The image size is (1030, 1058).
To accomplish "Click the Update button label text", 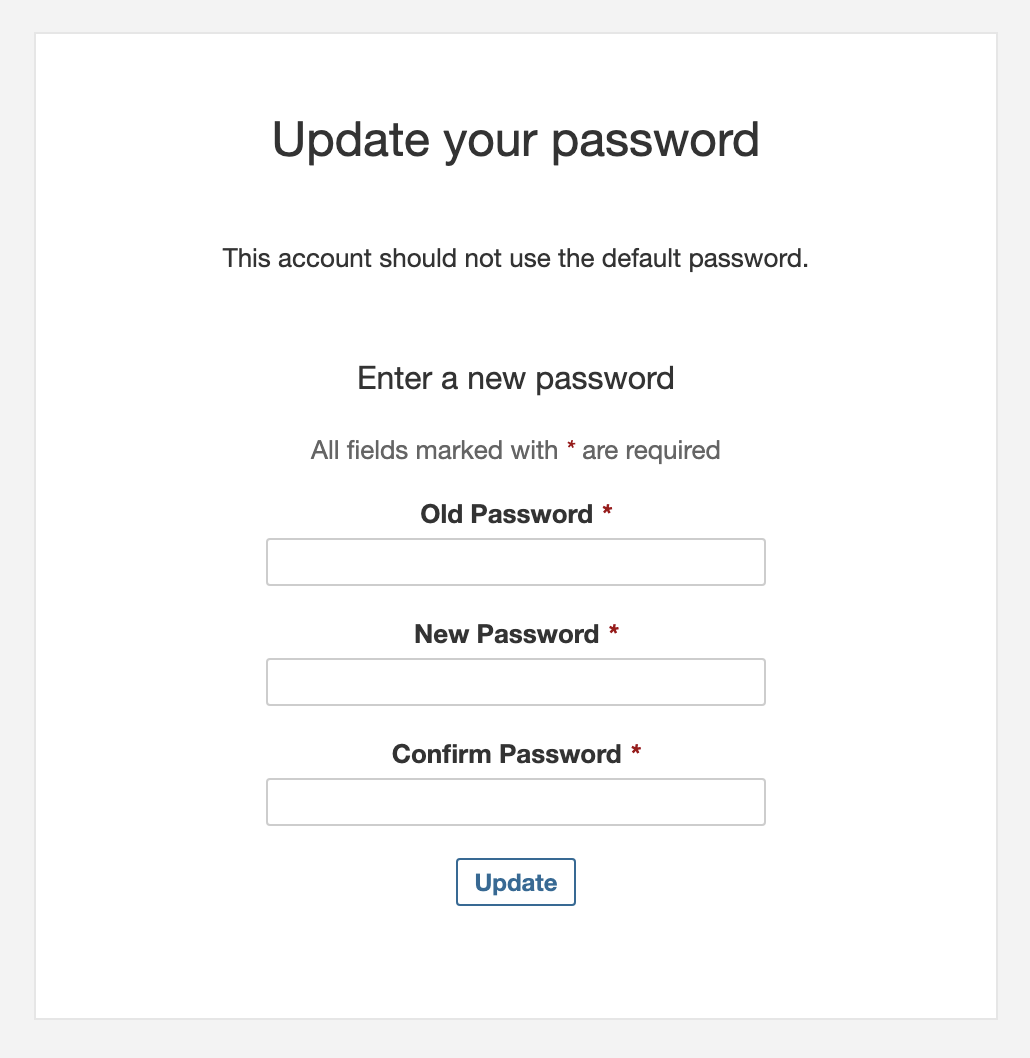I will tap(515, 882).
